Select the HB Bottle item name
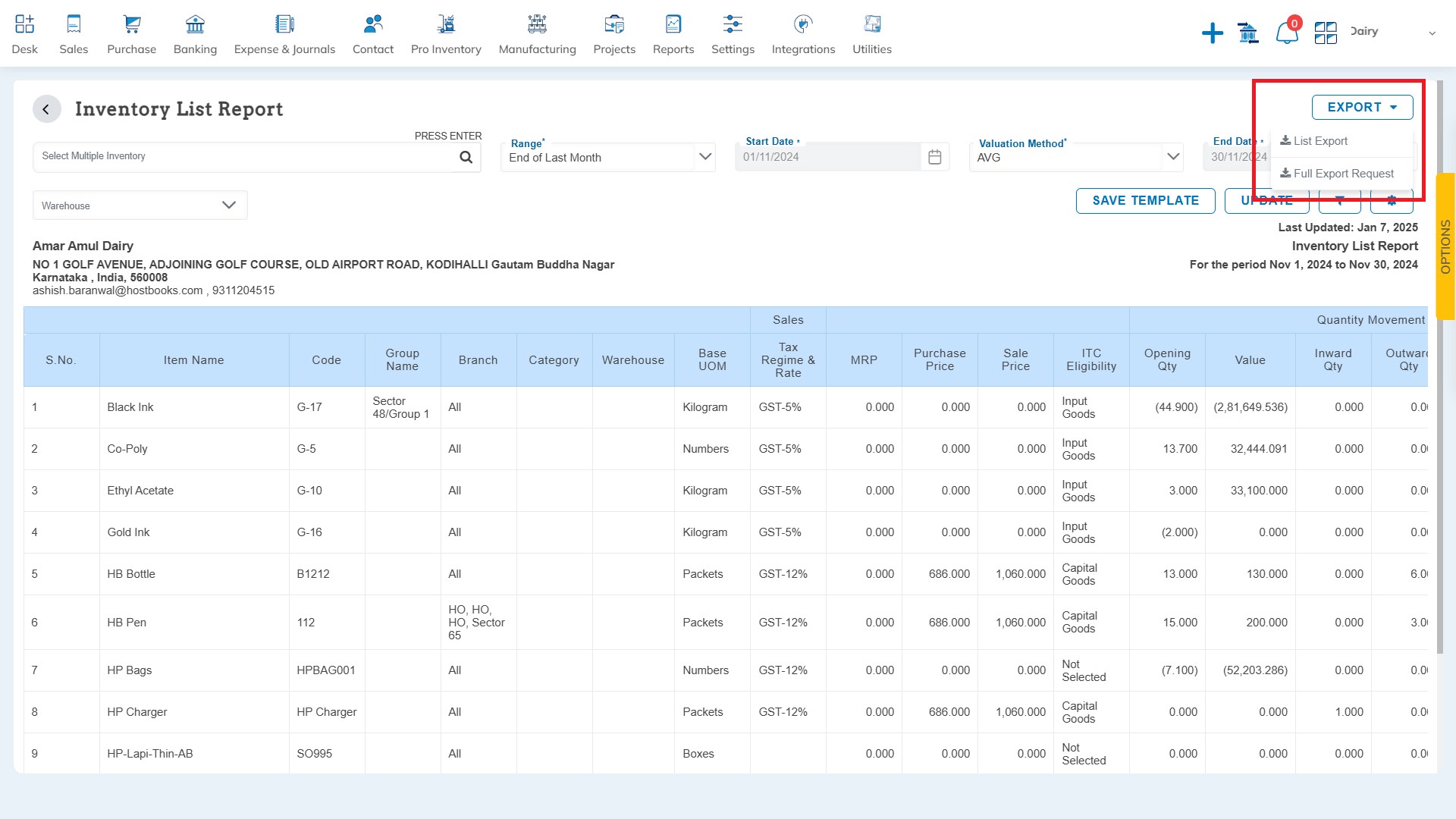This screenshot has height=819, width=1456. point(131,574)
